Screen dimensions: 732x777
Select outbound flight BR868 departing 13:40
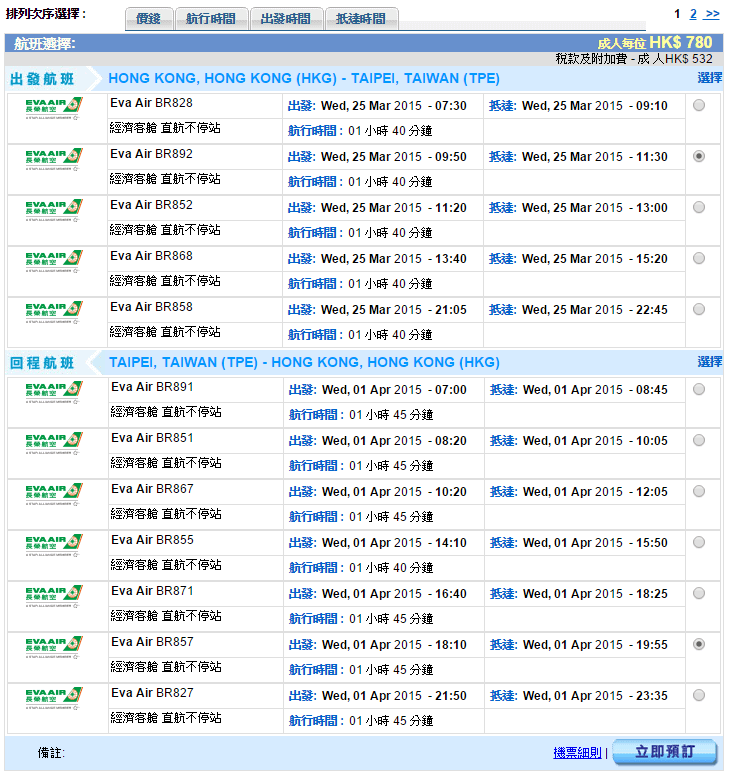(698, 258)
